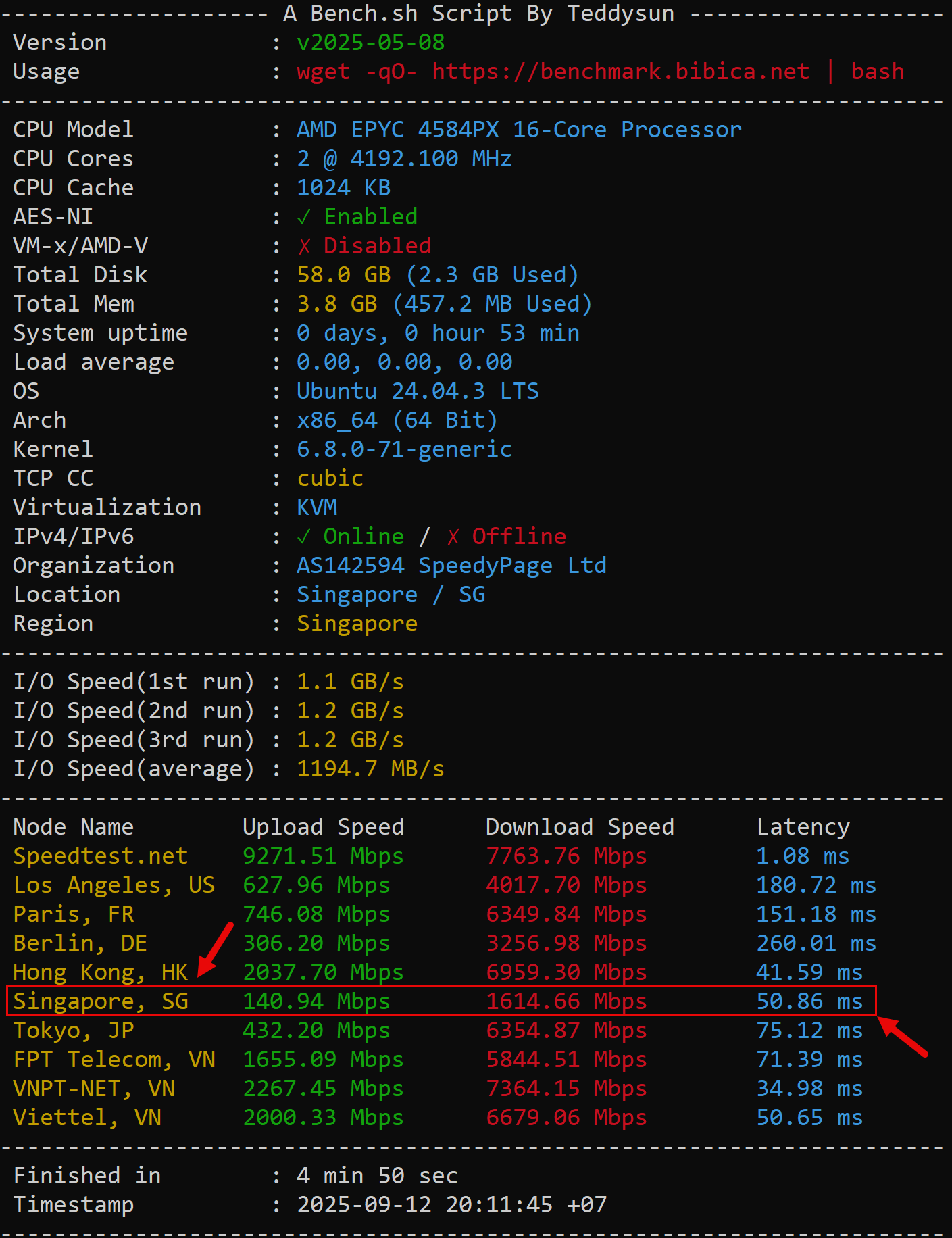Viewport: 952px width, 1238px height.
Task: Click the 1st run I/O speed 1.1 GB/s
Action: pyautogui.click(x=350, y=682)
